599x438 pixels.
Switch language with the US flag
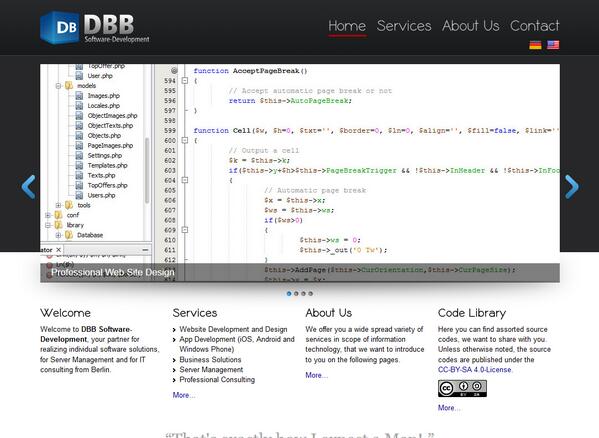(553, 45)
